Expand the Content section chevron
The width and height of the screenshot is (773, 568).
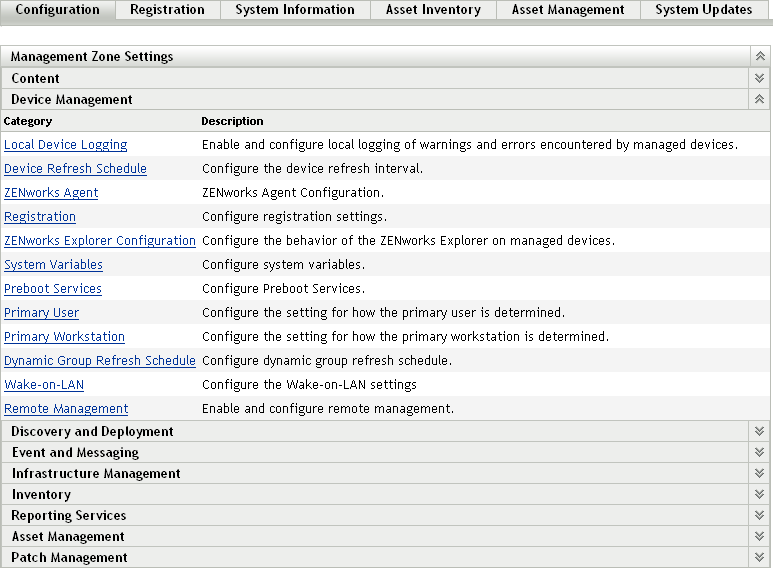[x=760, y=78]
